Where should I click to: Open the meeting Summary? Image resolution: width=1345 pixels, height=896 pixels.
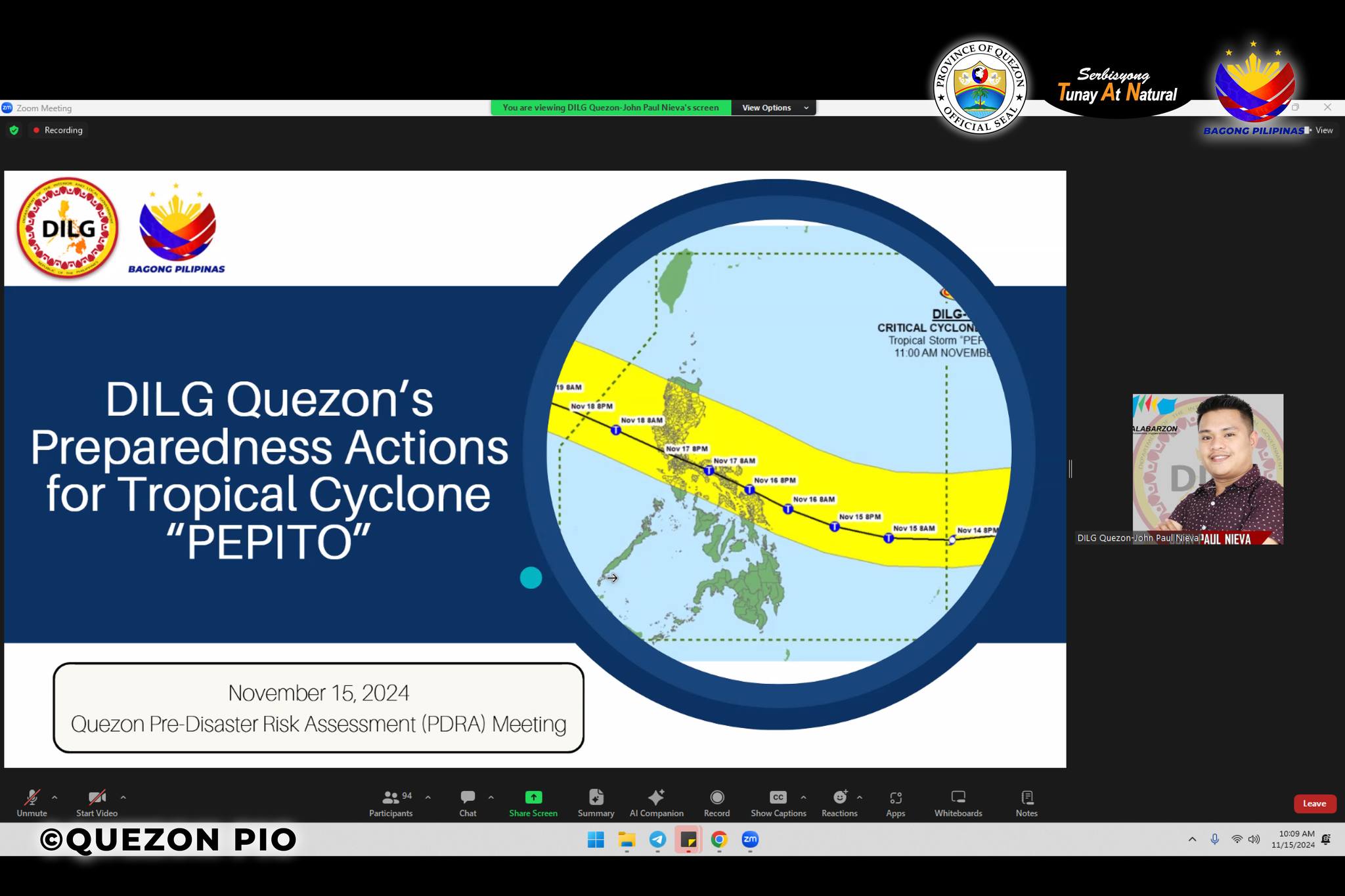point(596,803)
